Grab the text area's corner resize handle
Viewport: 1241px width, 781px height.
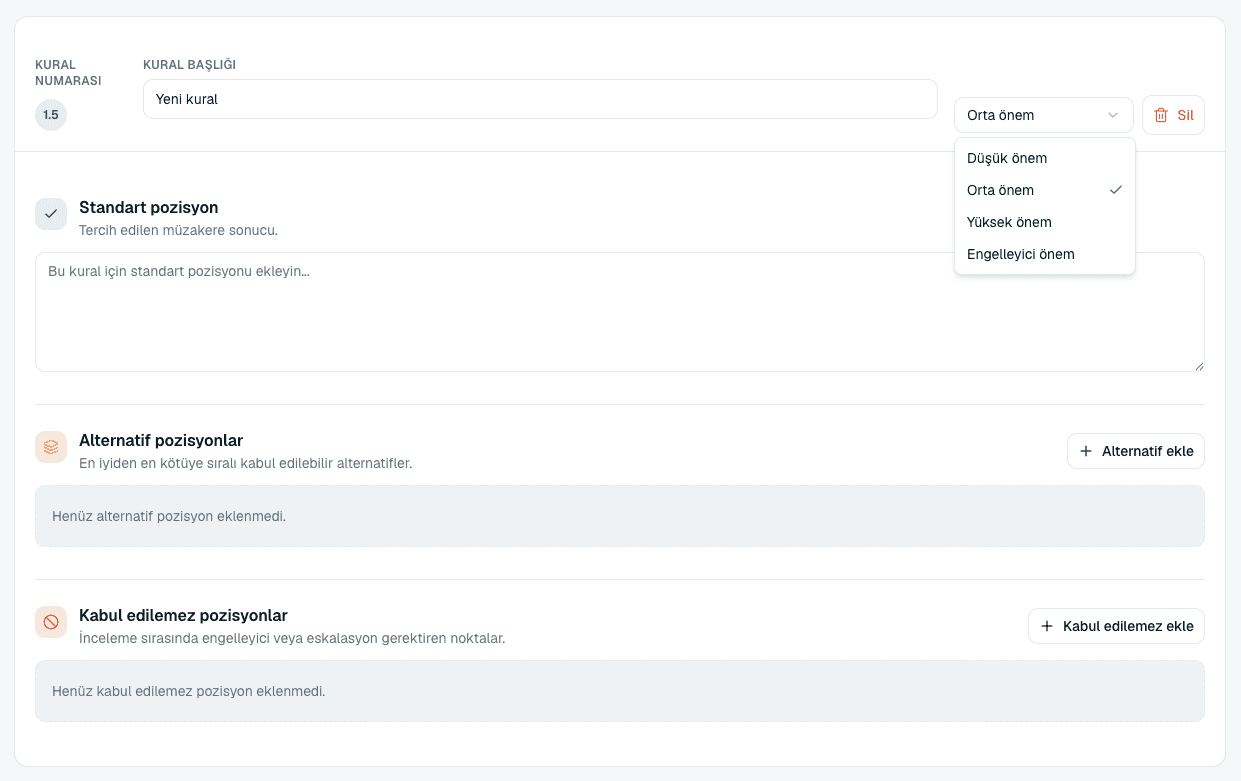click(x=1198, y=365)
